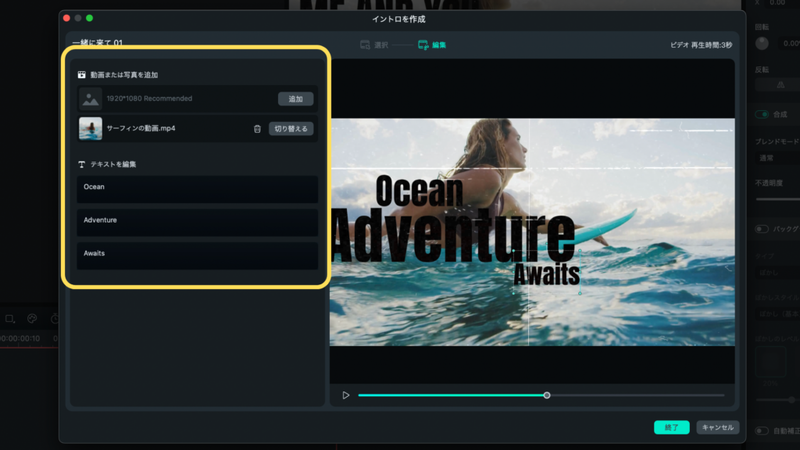This screenshot has height=450, width=800.
Task: Click the 反転 flip icon in background panel
Action: (781, 85)
